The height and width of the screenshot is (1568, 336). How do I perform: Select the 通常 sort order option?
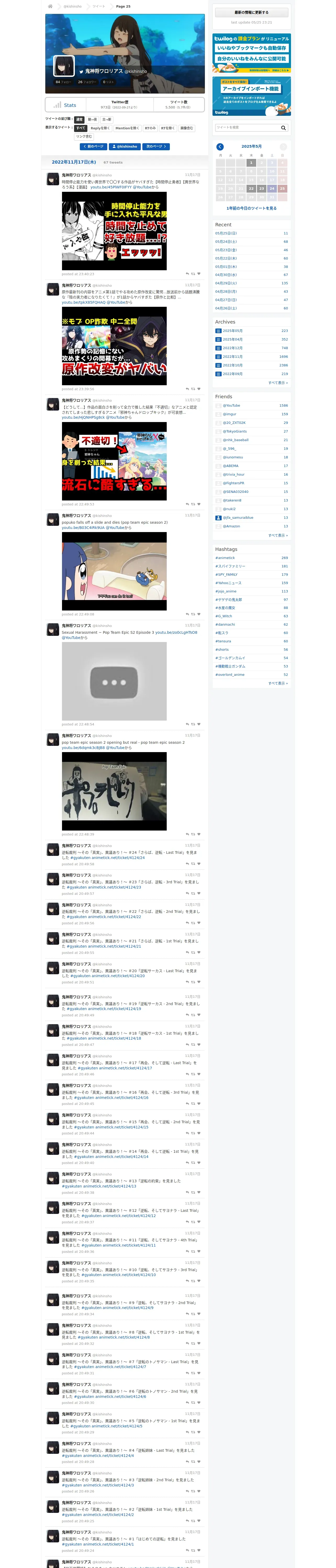[x=79, y=120]
